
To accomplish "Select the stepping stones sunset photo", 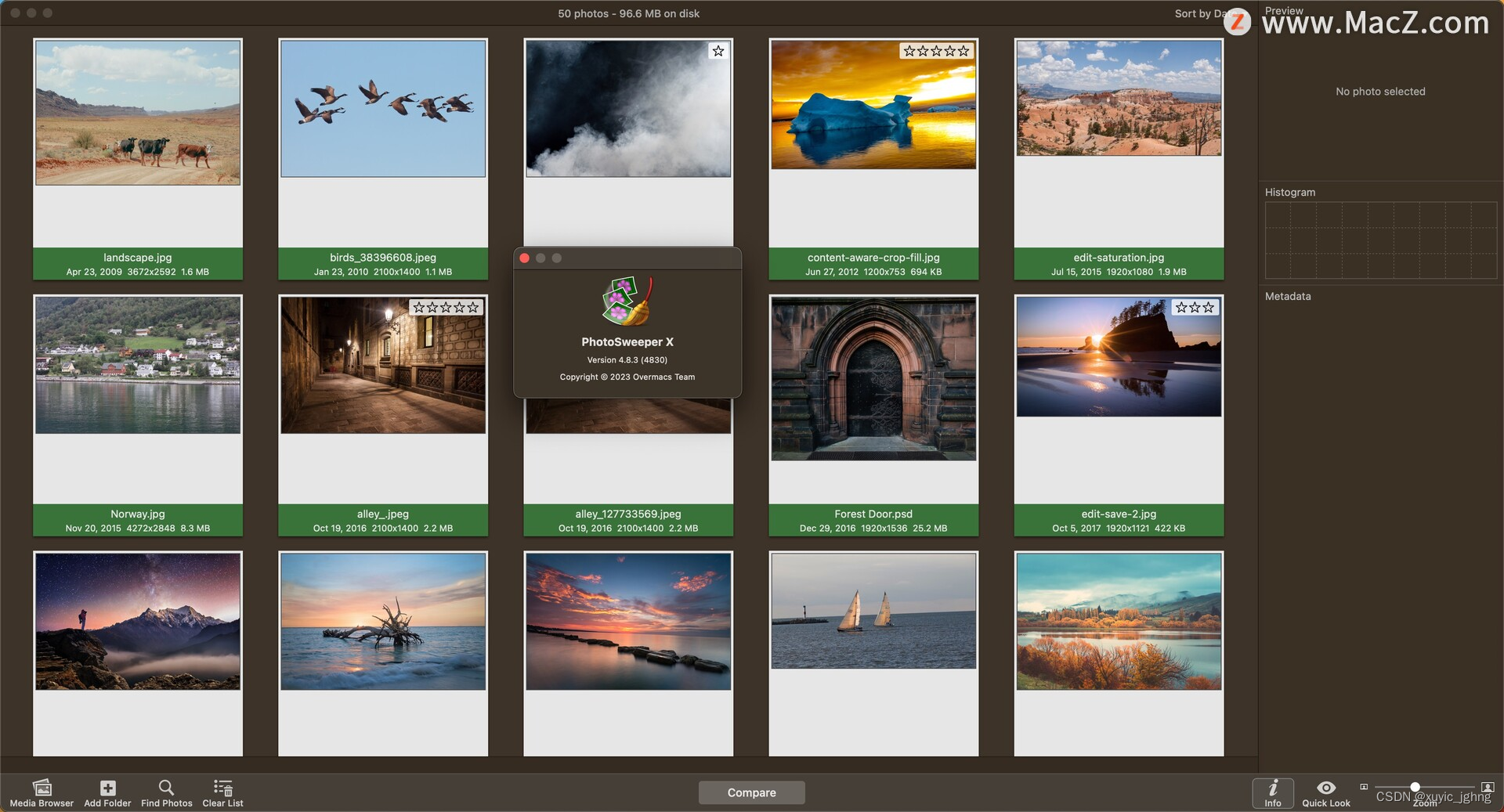I will [x=628, y=622].
